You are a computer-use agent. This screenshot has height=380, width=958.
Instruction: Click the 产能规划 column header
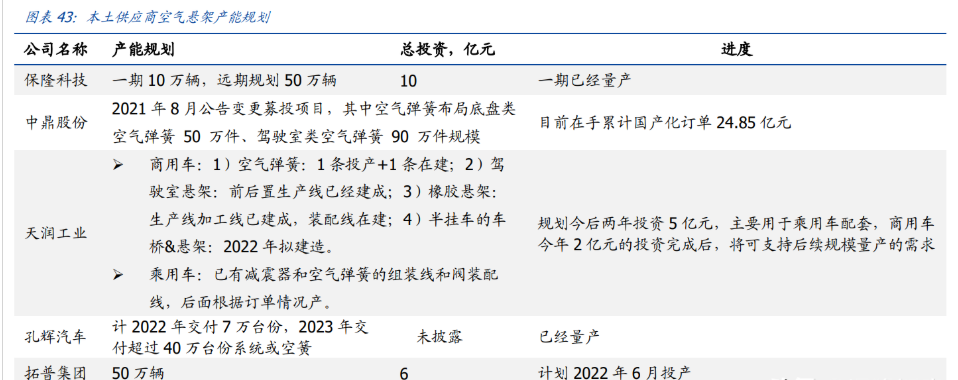coord(144,49)
